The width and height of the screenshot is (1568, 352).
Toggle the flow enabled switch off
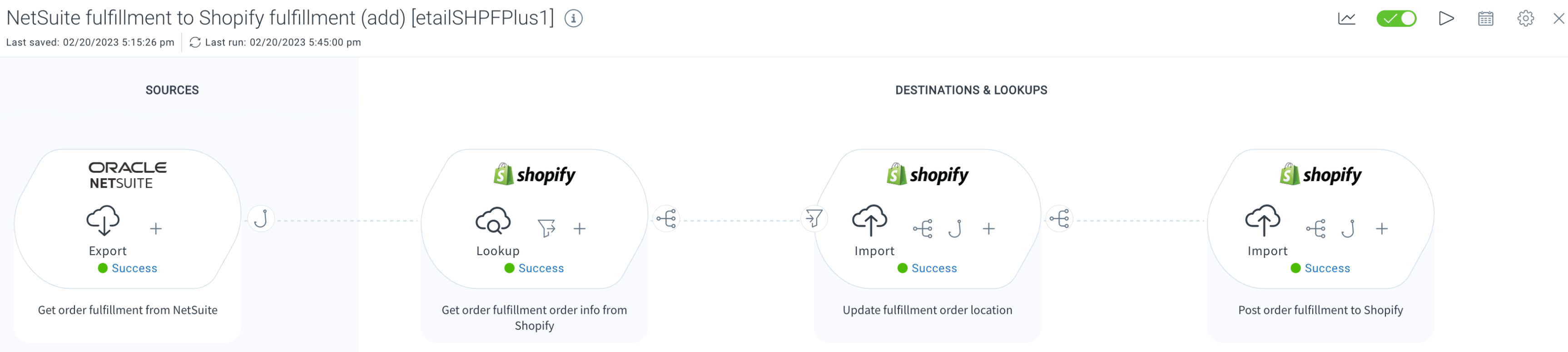coord(1396,19)
